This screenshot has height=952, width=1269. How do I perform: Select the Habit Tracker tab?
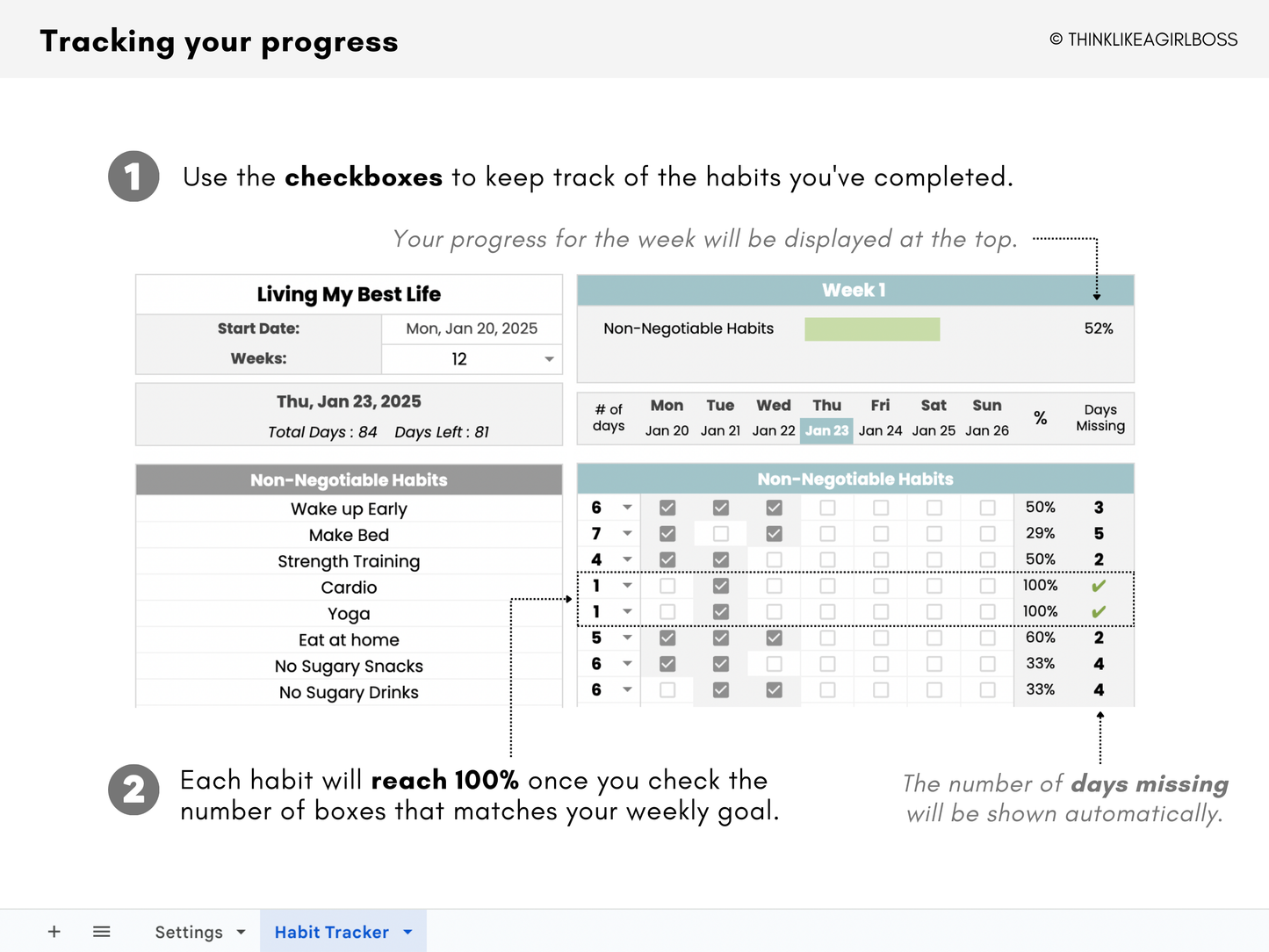coord(332,931)
